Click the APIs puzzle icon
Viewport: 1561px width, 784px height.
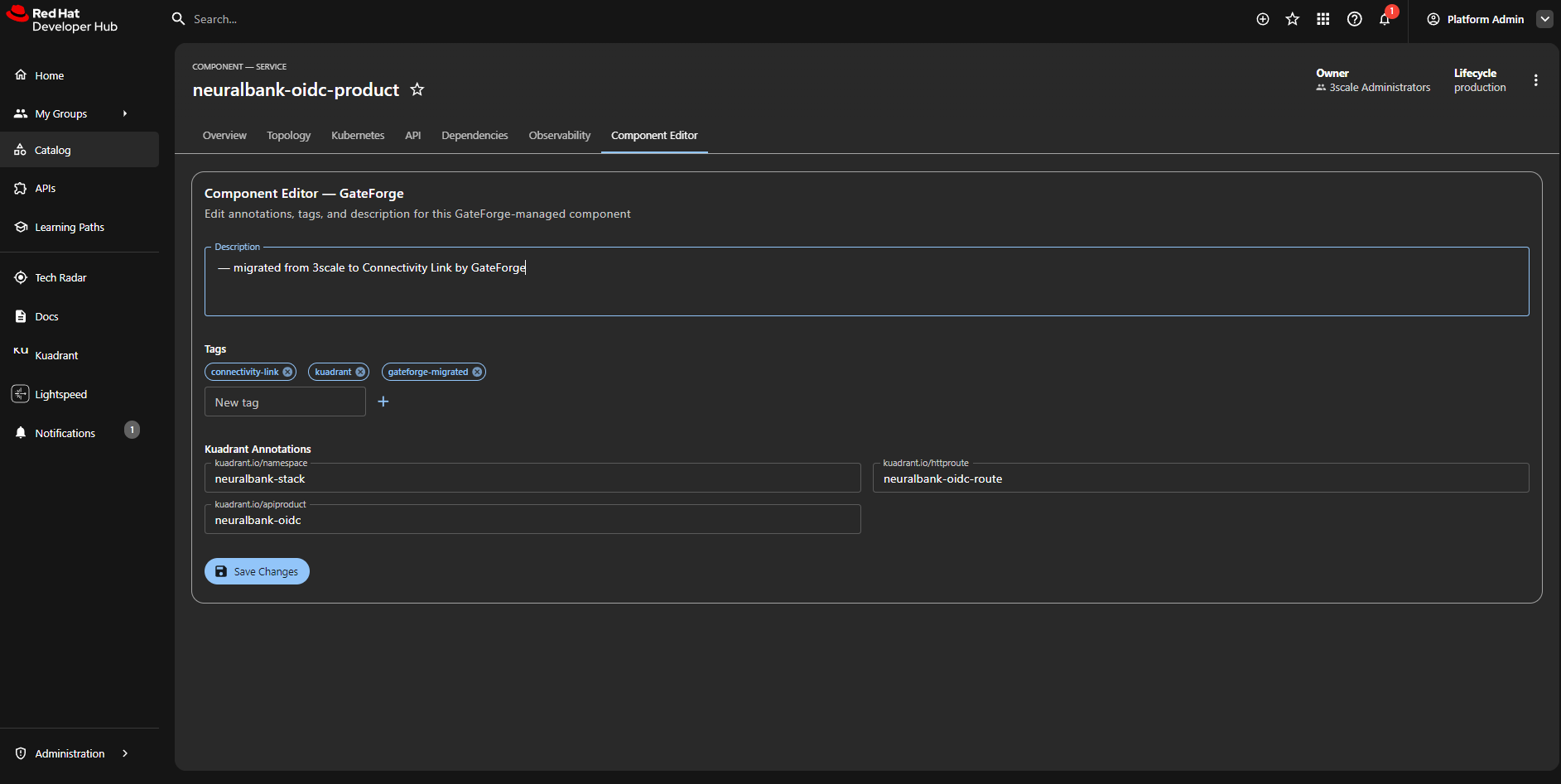(x=21, y=188)
